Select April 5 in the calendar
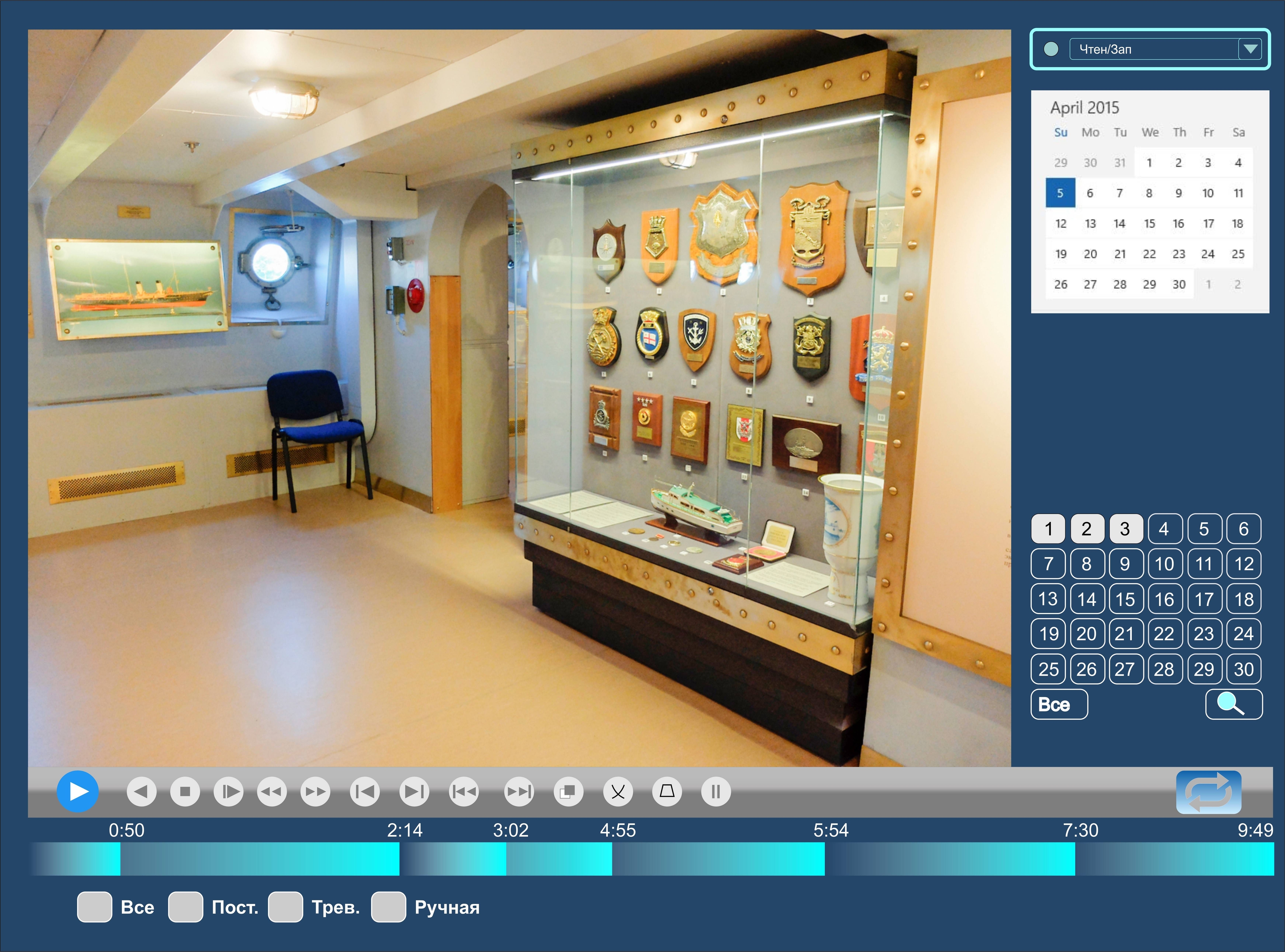 (x=1060, y=193)
